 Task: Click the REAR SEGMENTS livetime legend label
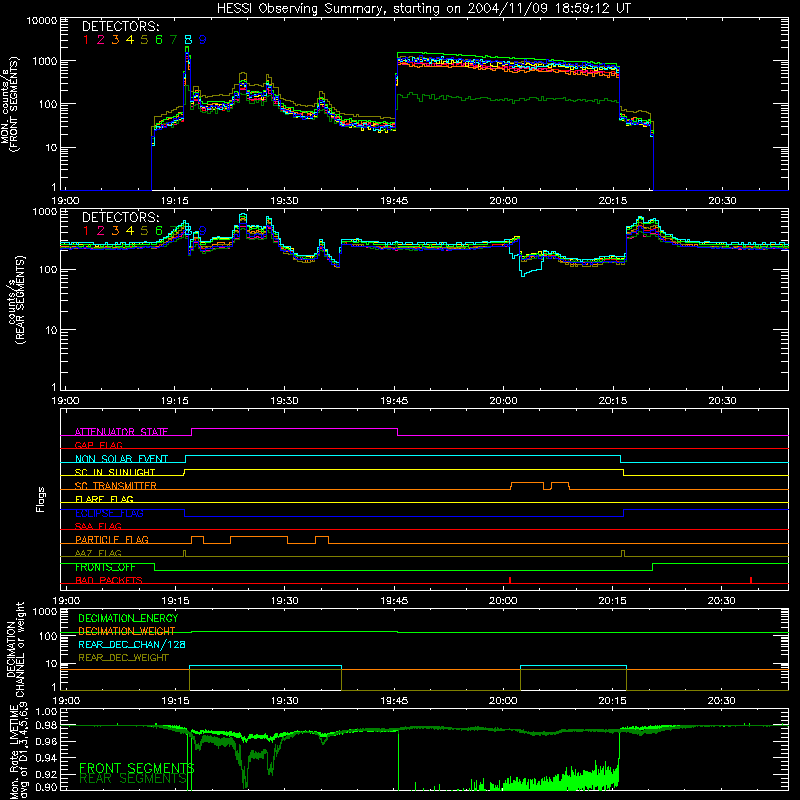point(133,779)
